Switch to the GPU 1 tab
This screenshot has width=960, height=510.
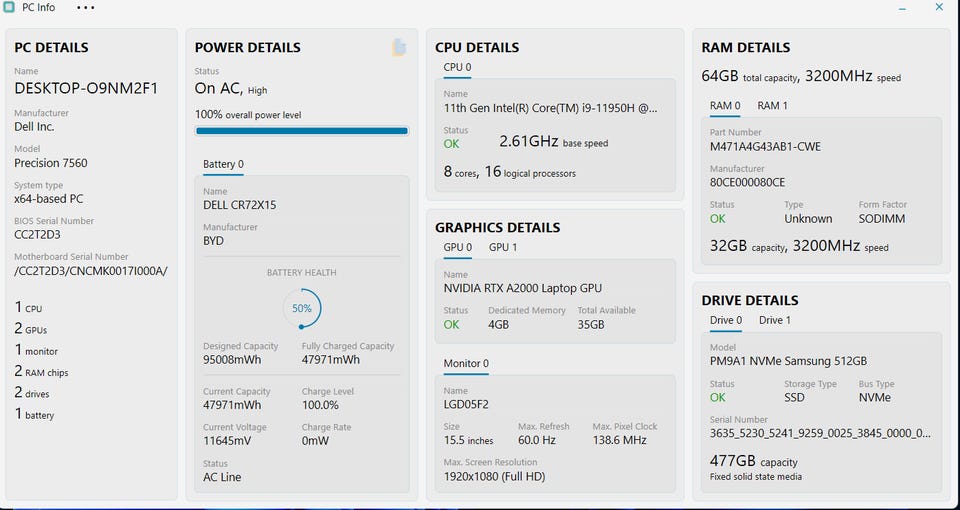(503, 247)
